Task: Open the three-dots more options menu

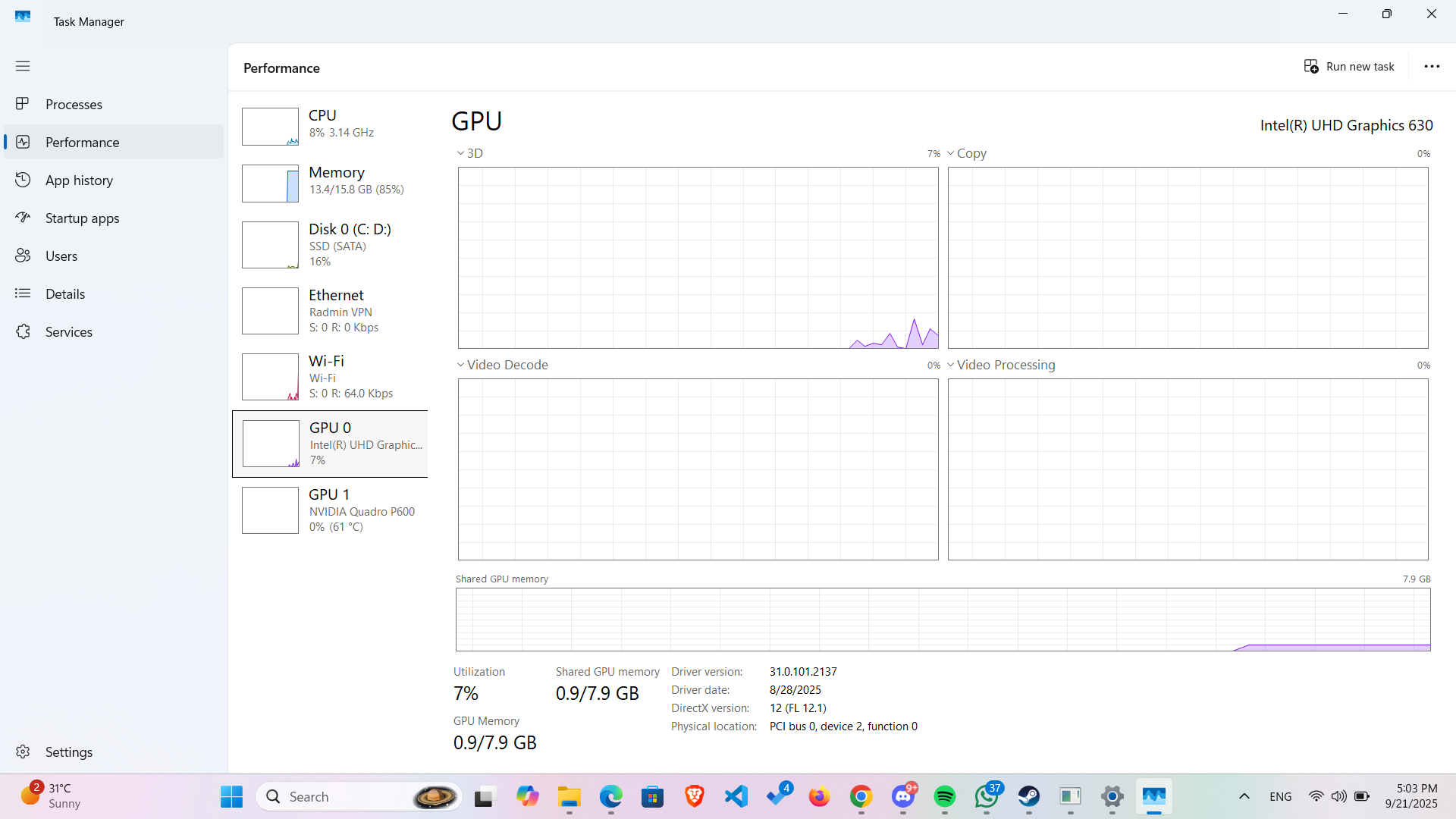Action: (x=1432, y=67)
